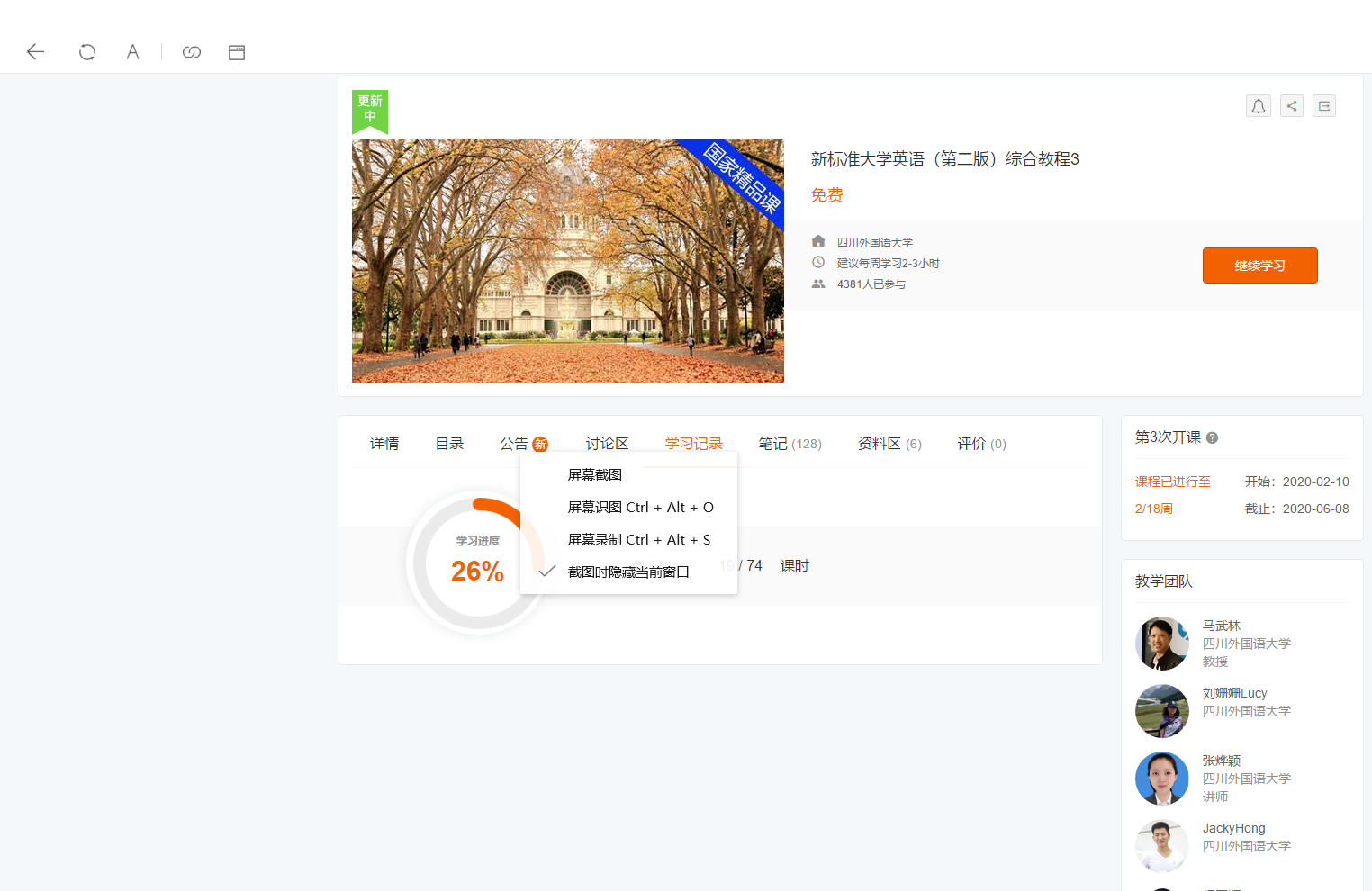
Task: Open font size settings (A icon)
Action: click(x=132, y=52)
